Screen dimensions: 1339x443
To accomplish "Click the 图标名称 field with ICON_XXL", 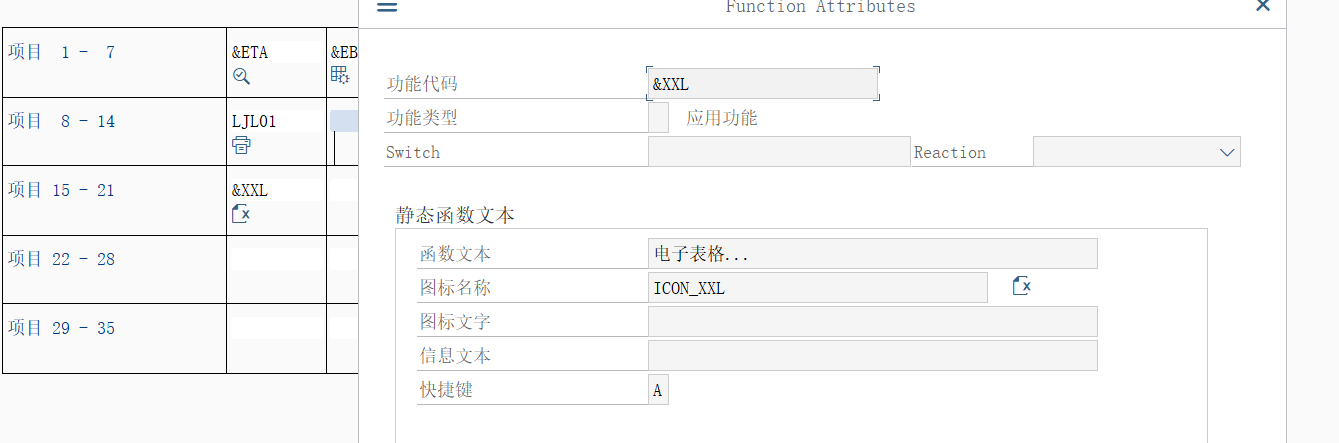I will 817,288.
